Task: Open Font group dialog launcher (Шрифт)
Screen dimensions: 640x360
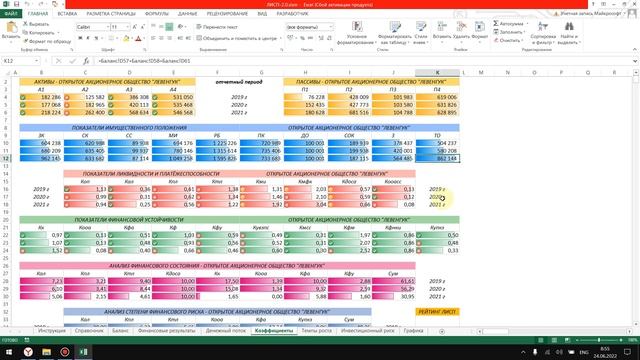Action: (x=144, y=50)
